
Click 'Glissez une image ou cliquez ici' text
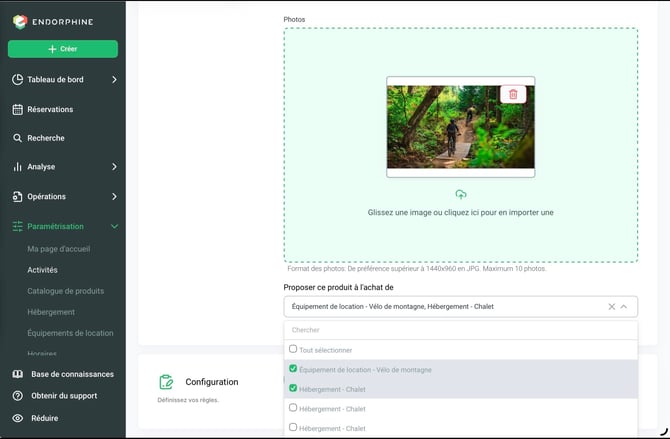point(461,212)
